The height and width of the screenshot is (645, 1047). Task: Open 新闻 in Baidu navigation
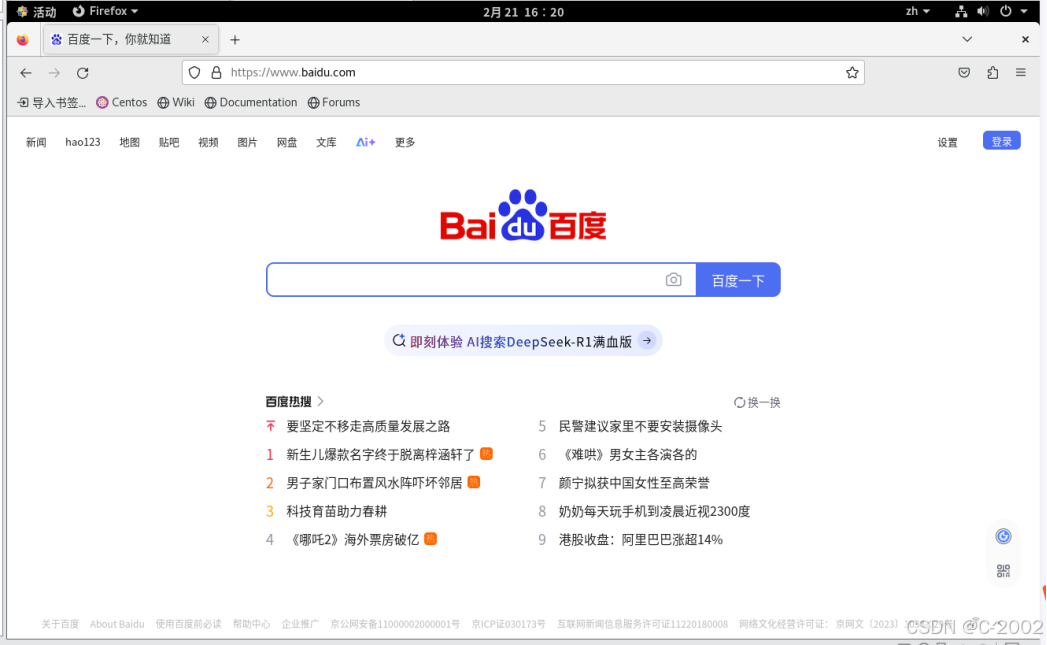pyautogui.click(x=36, y=142)
